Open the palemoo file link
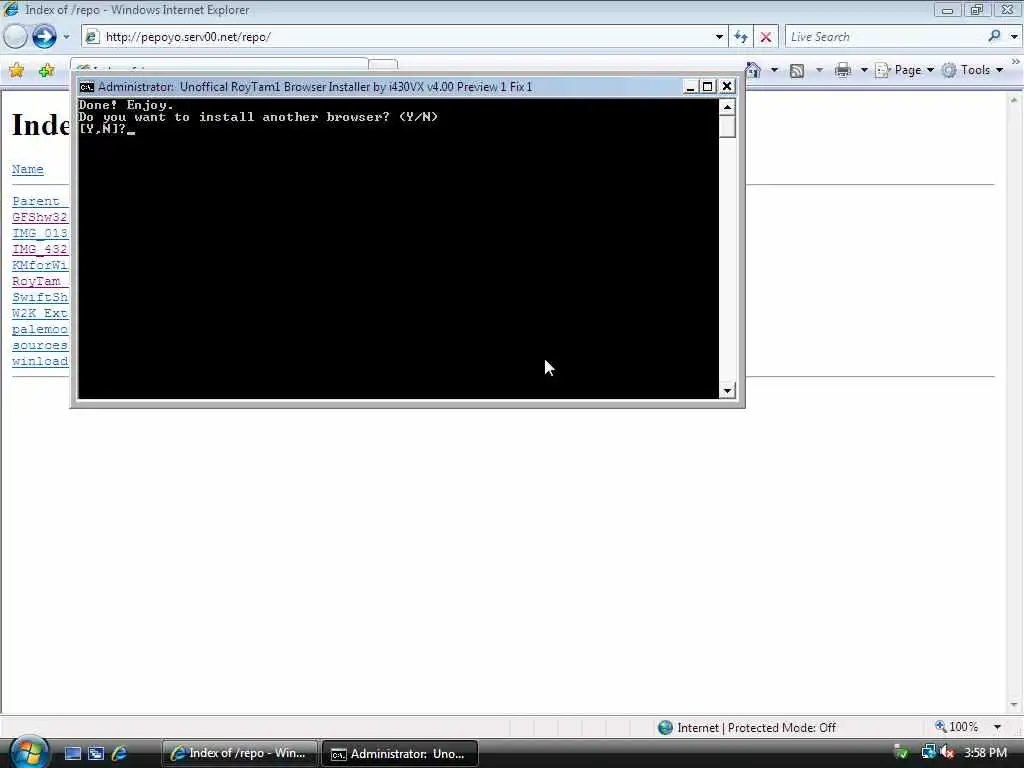The height and width of the screenshot is (768, 1024). pyautogui.click(x=40, y=329)
